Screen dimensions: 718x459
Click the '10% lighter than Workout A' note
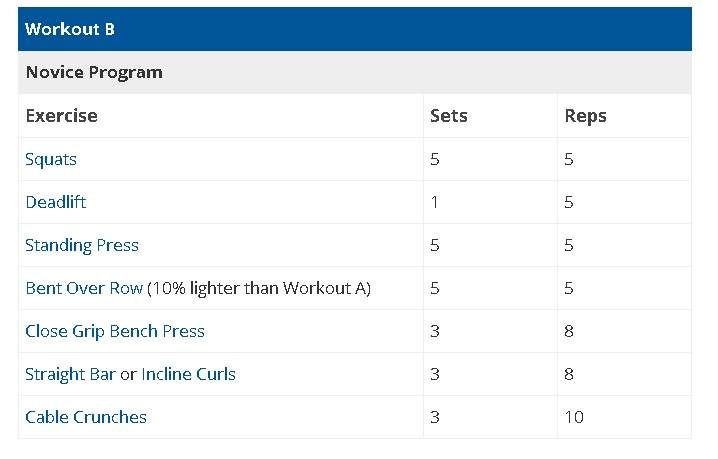(259, 288)
